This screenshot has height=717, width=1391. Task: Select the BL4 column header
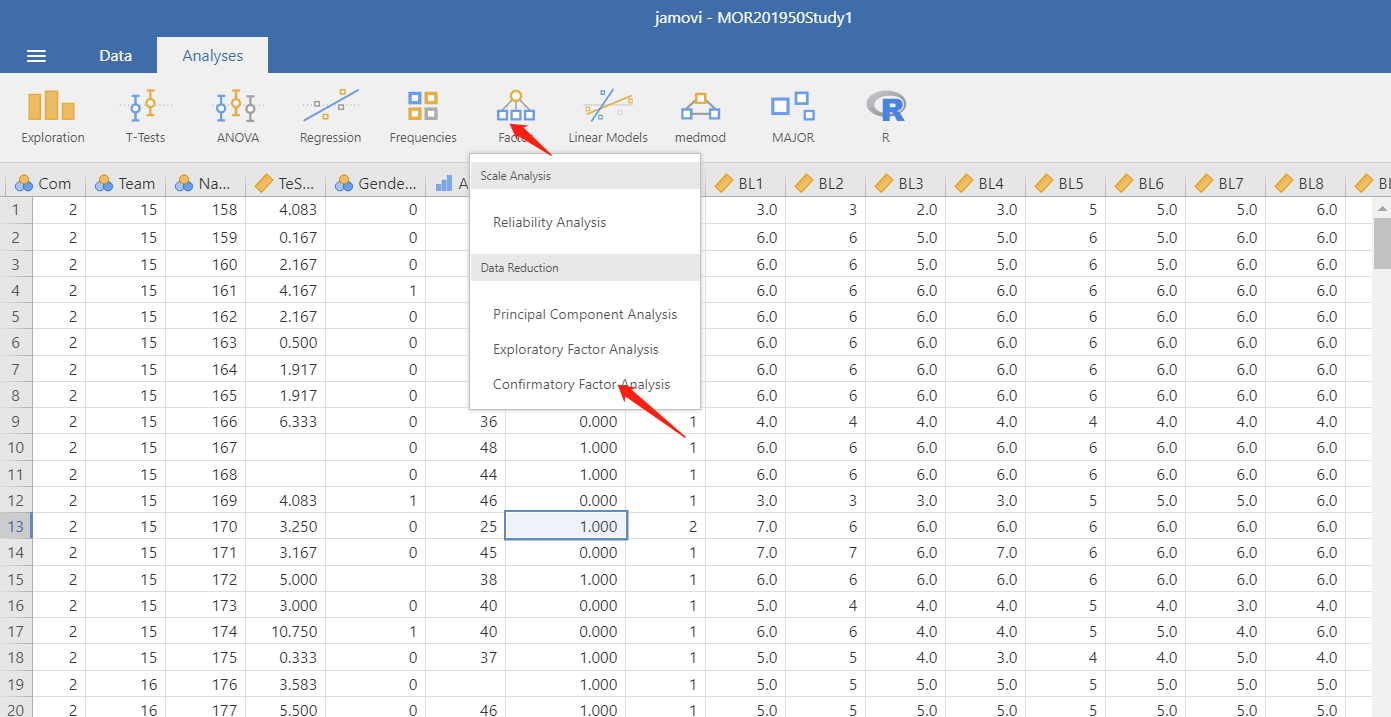986,183
